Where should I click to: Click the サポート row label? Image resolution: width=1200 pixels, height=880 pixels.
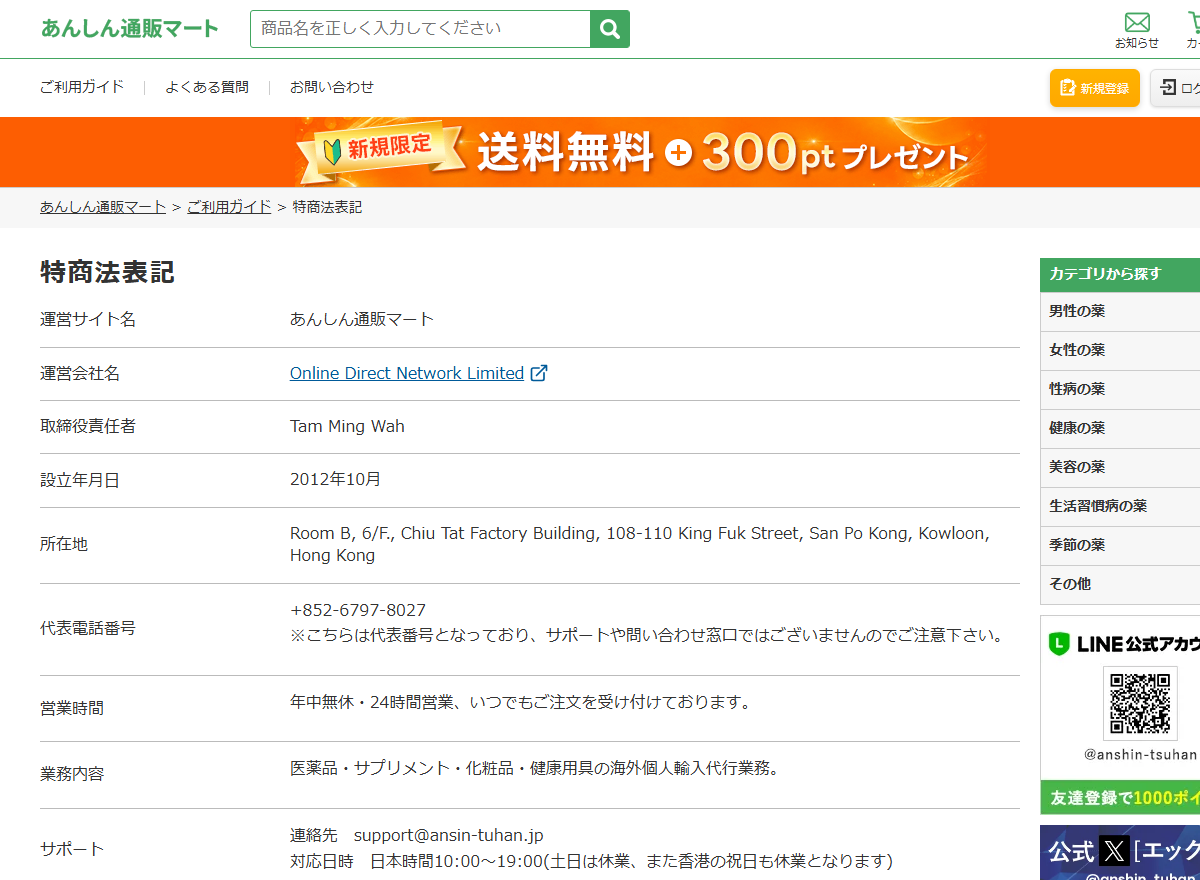pos(72,849)
